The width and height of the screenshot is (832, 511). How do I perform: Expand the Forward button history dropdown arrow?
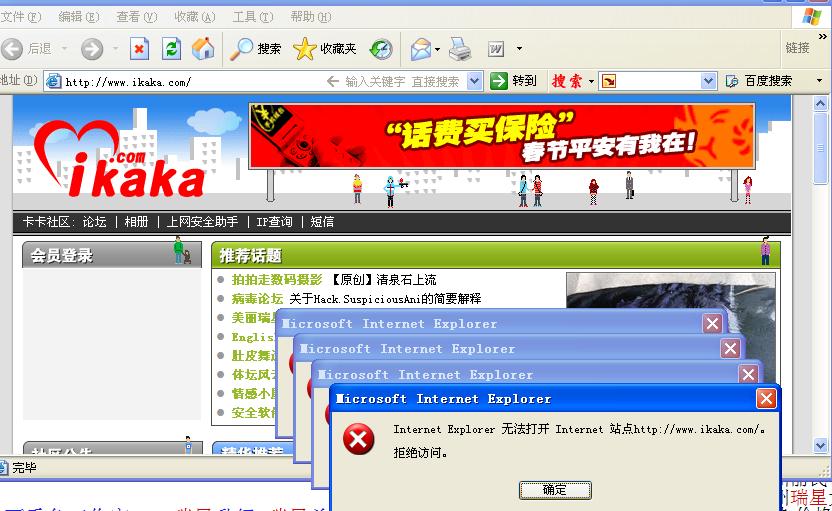click(x=115, y=49)
